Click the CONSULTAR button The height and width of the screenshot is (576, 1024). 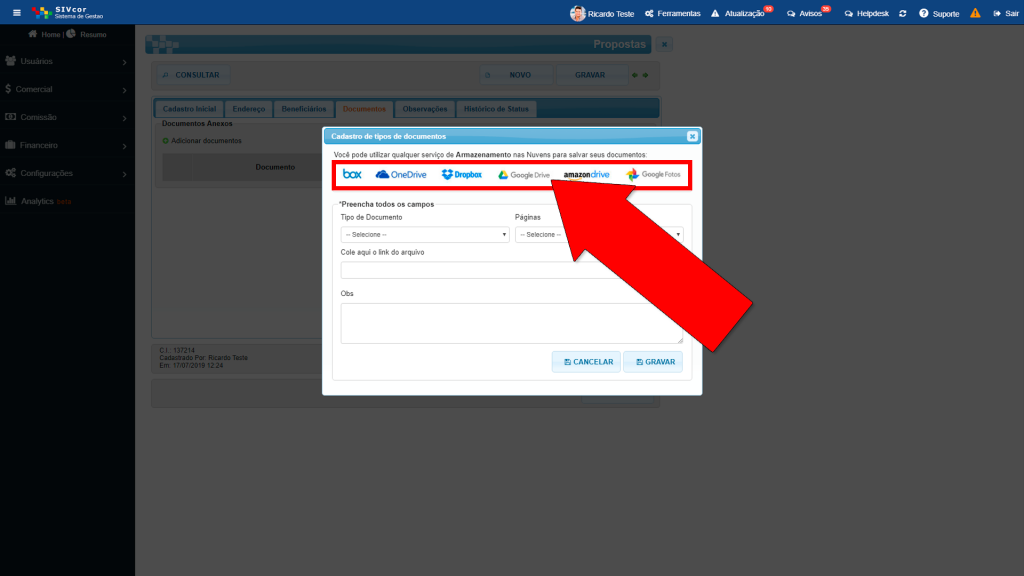(x=193, y=75)
